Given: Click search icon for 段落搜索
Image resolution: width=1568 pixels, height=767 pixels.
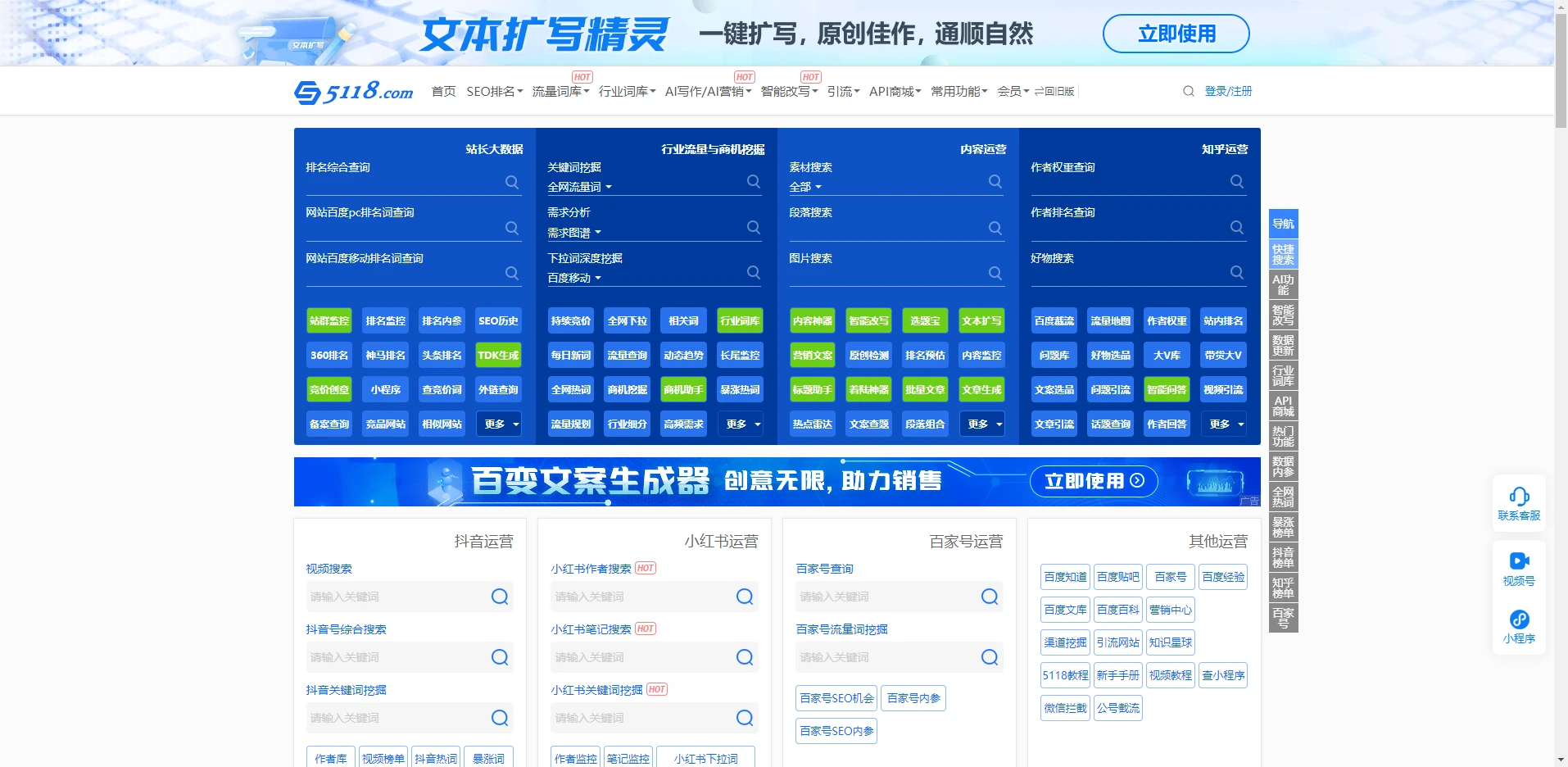Looking at the screenshot, I should pyautogui.click(x=995, y=228).
